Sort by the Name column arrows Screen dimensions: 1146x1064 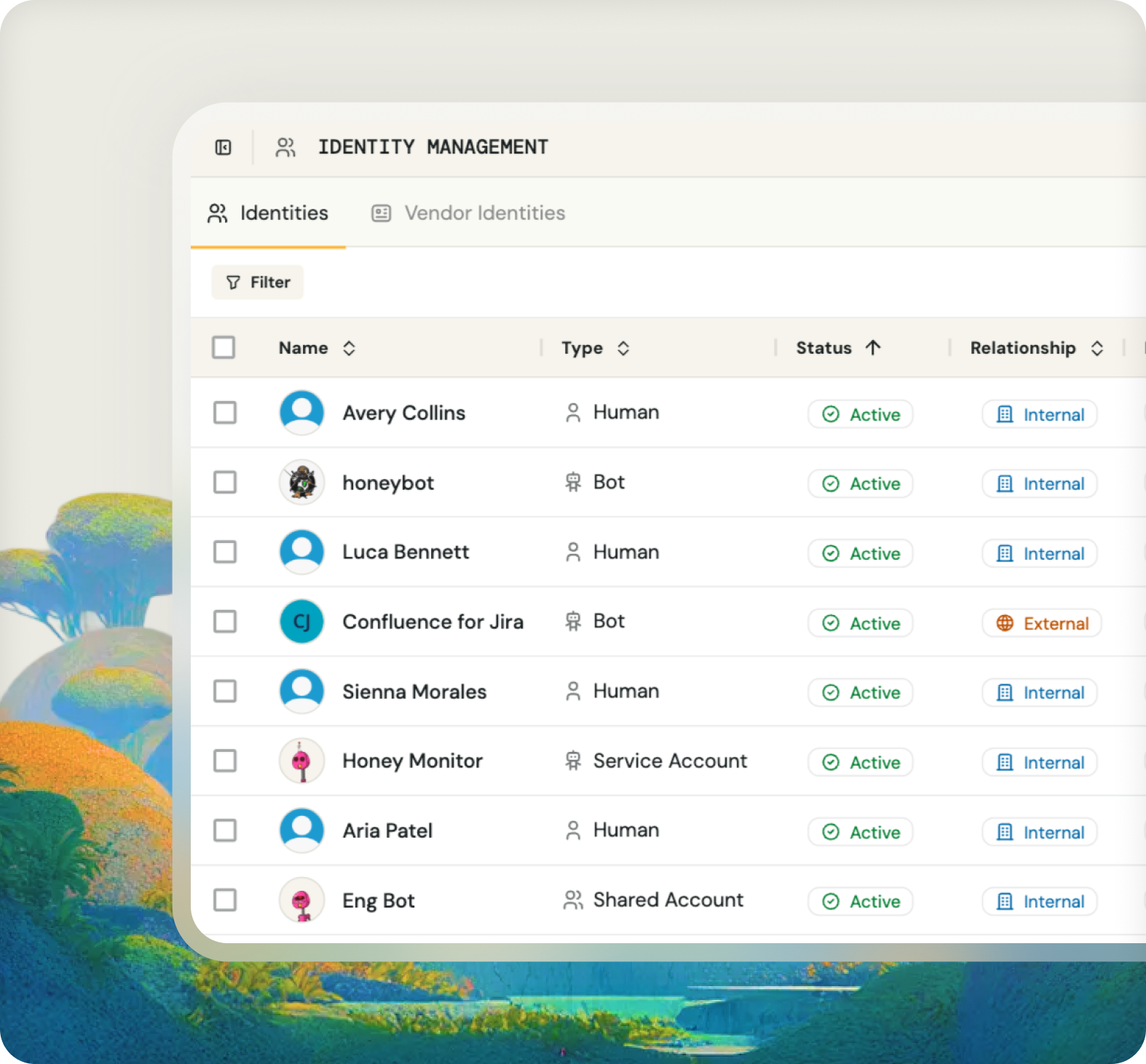point(349,348)
